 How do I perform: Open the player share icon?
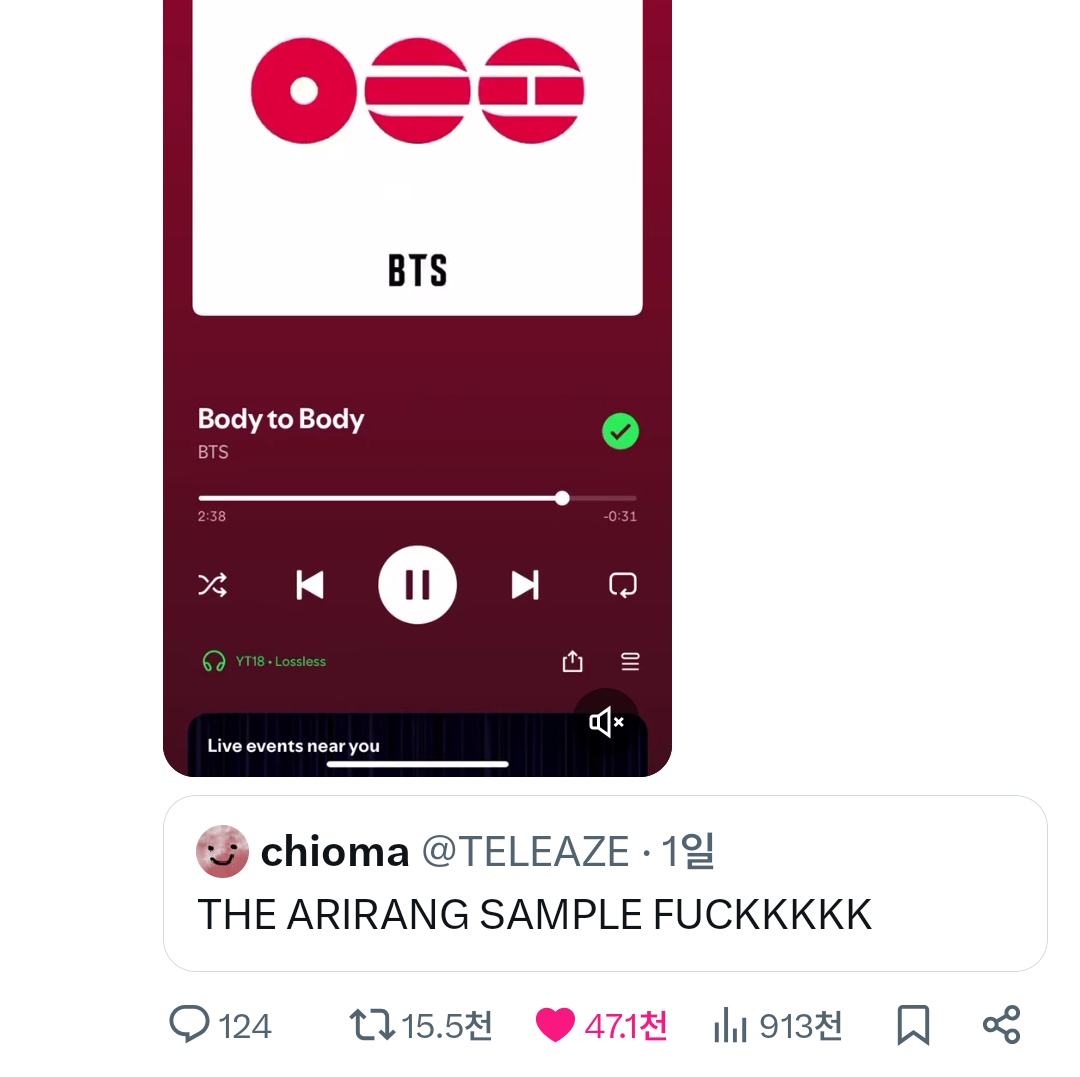pyautogui.click(x=572, y=661)
